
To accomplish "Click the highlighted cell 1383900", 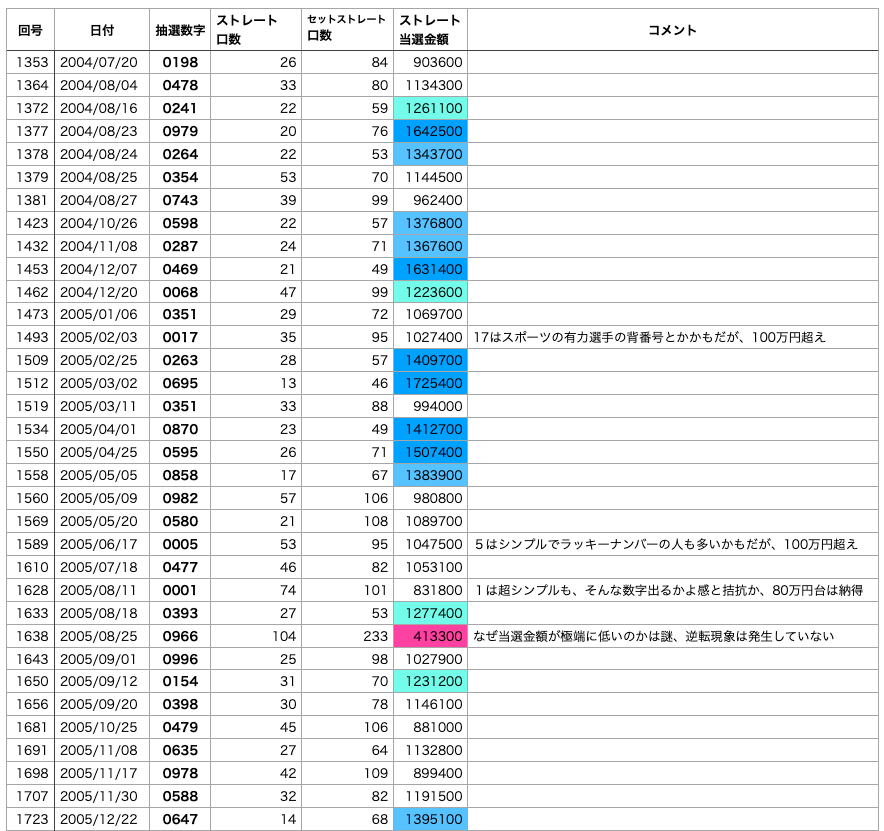I will 430,475.
